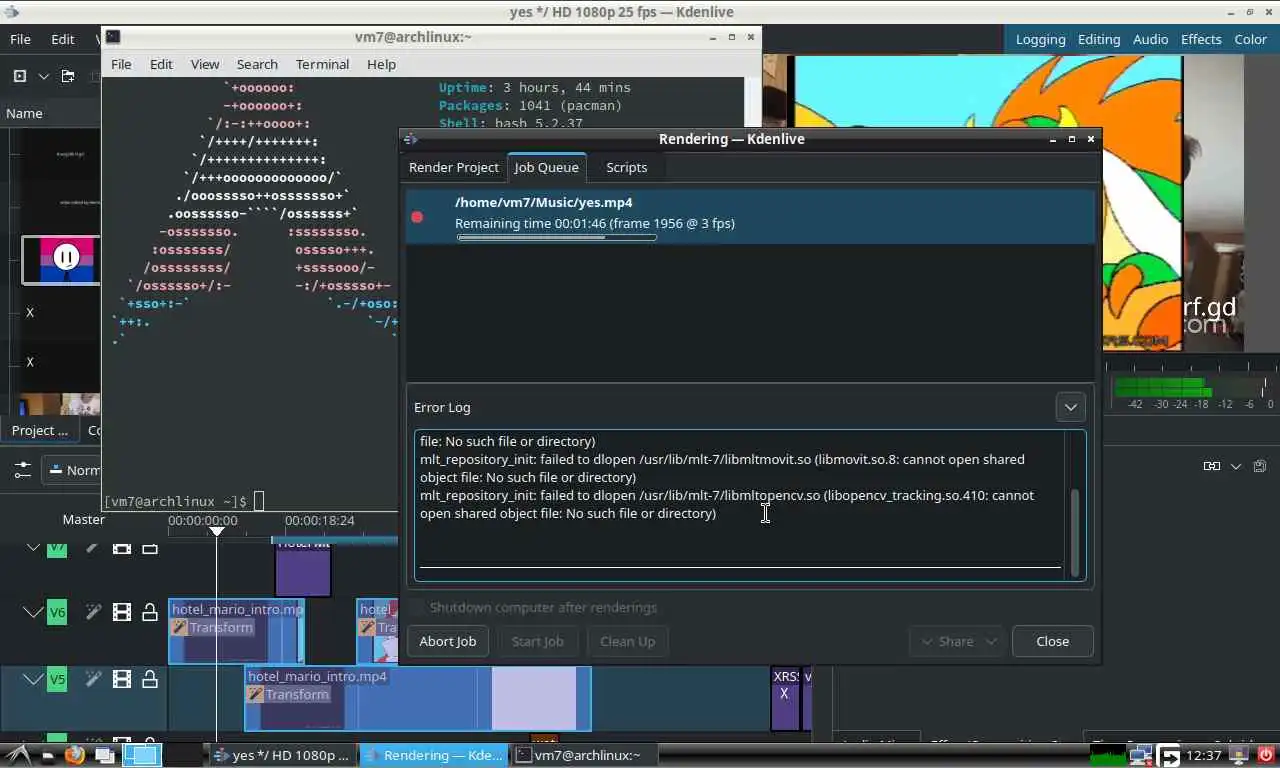1280x768 pixels.
Task: Hide video on track V7 with the film icon
Action: 122,548
